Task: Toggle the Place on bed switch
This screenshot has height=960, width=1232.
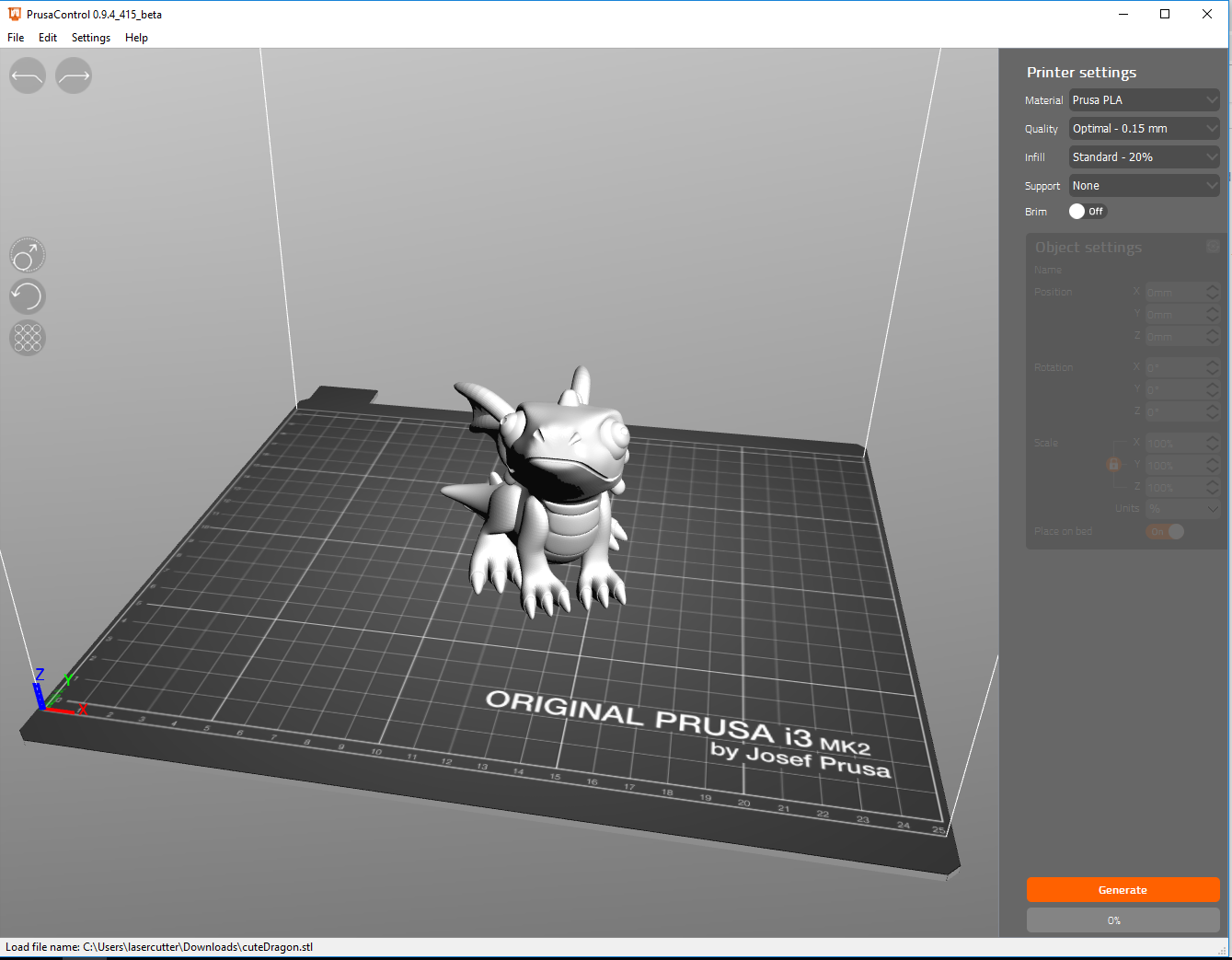Action: point(1165,531)
